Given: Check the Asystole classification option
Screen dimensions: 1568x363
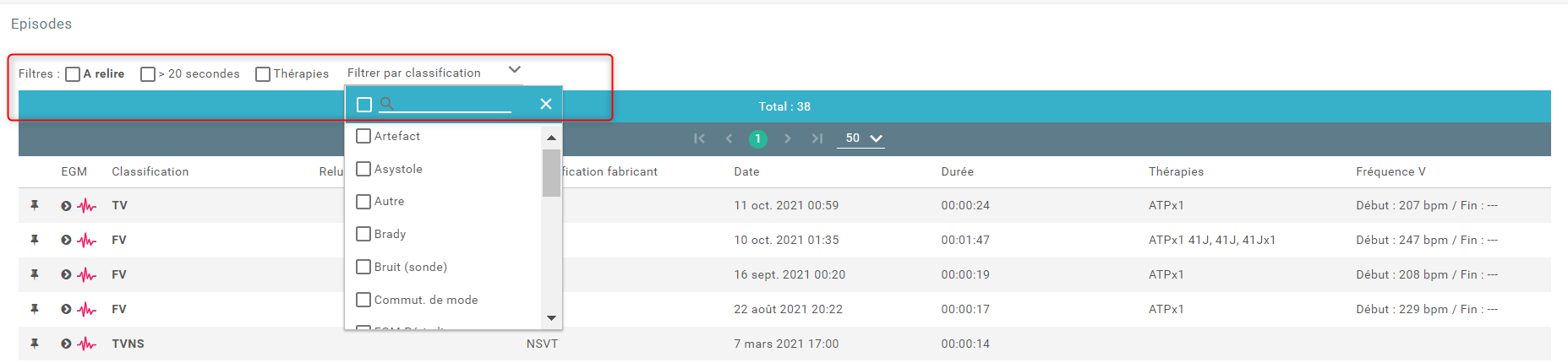Looking at the screenshot, I should click(x=363, y=169).
